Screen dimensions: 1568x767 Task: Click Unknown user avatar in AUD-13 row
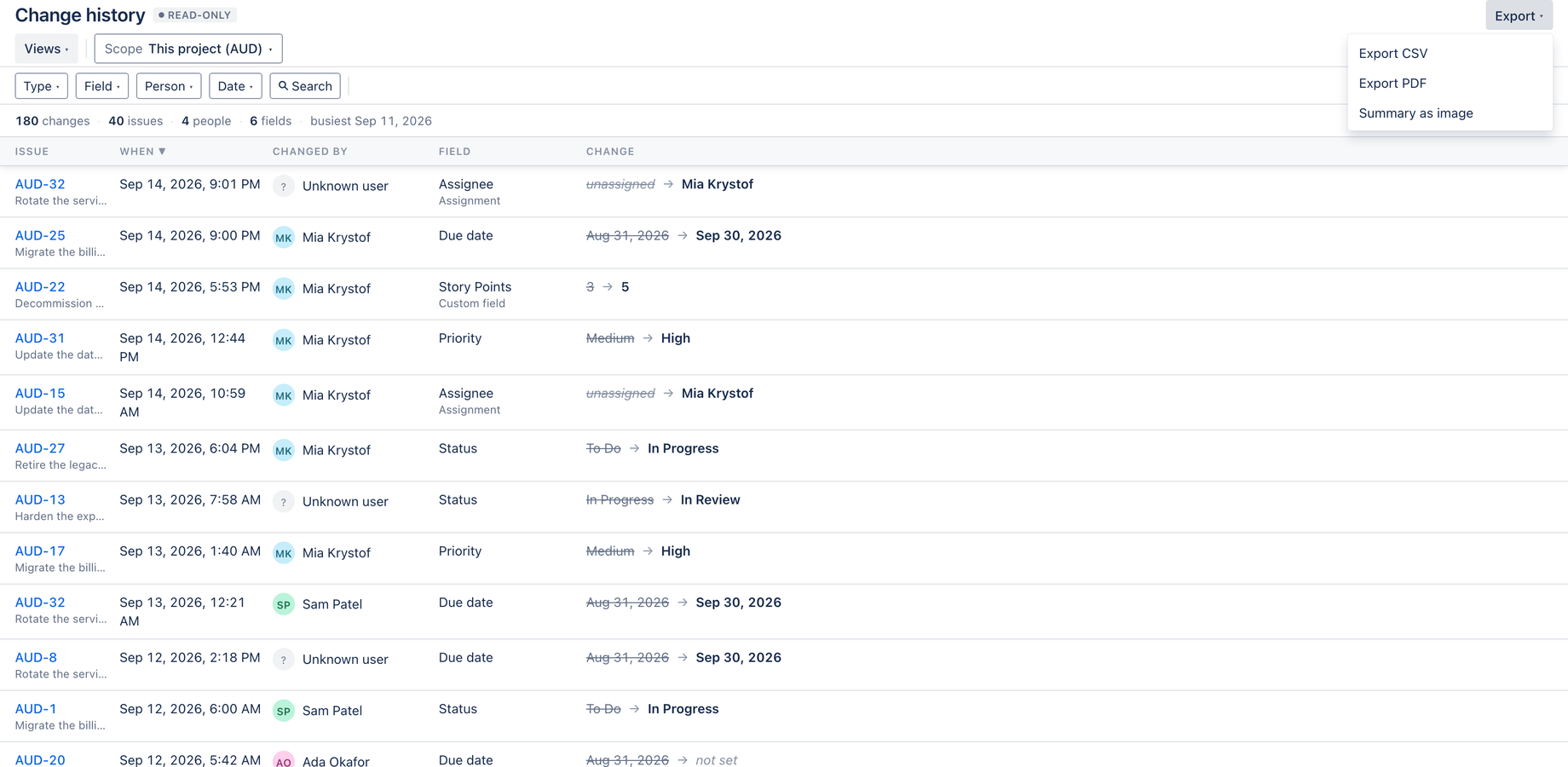(x=284, y=502)
